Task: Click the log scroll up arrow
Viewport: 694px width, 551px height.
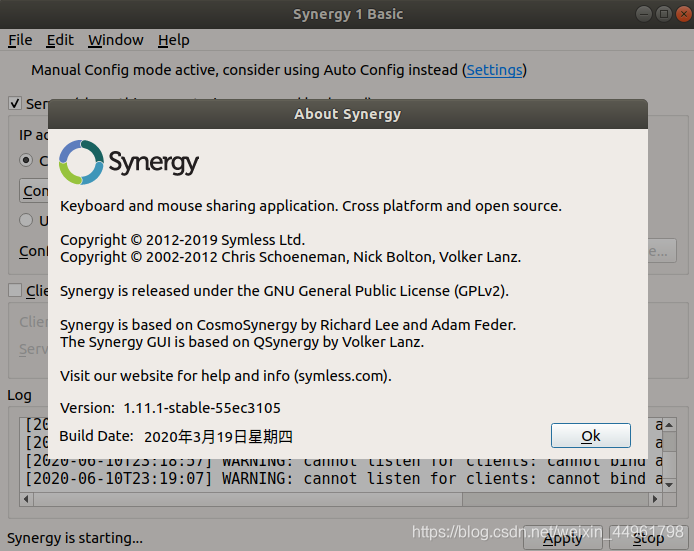Action: pyautogui.click(x=669, y=425)
